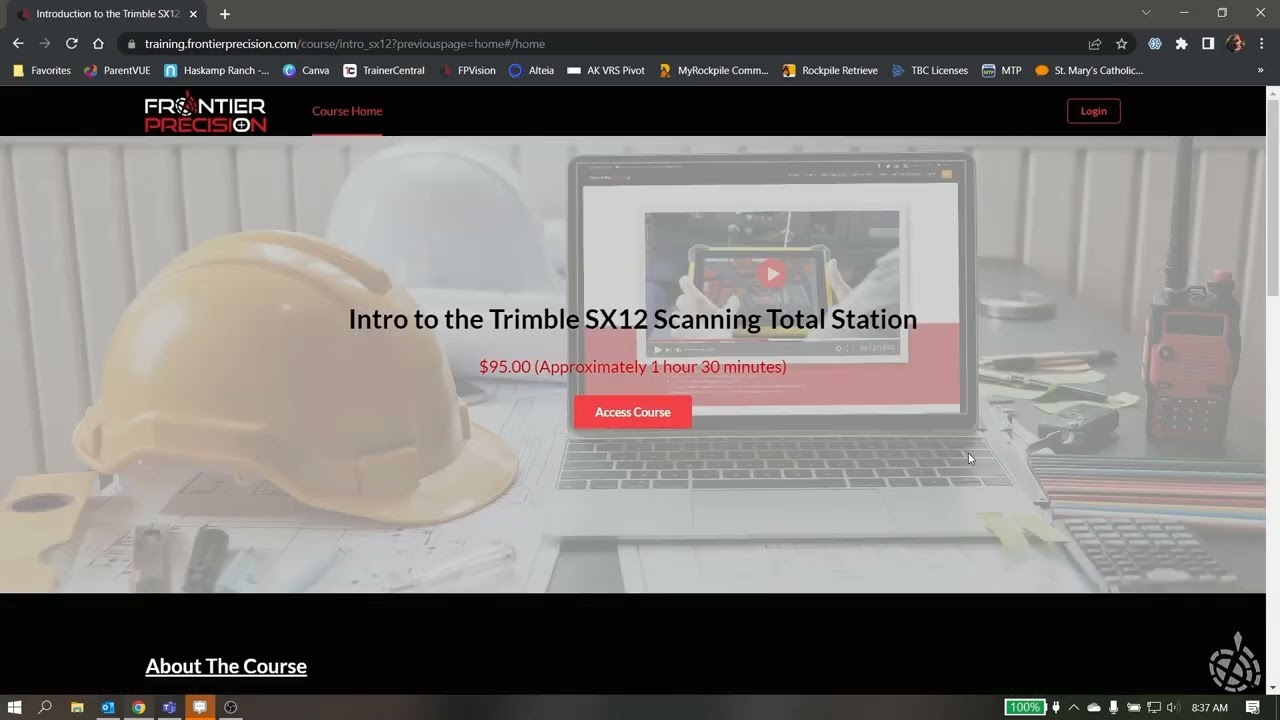Show hidden system tray icons
Screen dimensions: 1280x720
(x=1074, y=707)
